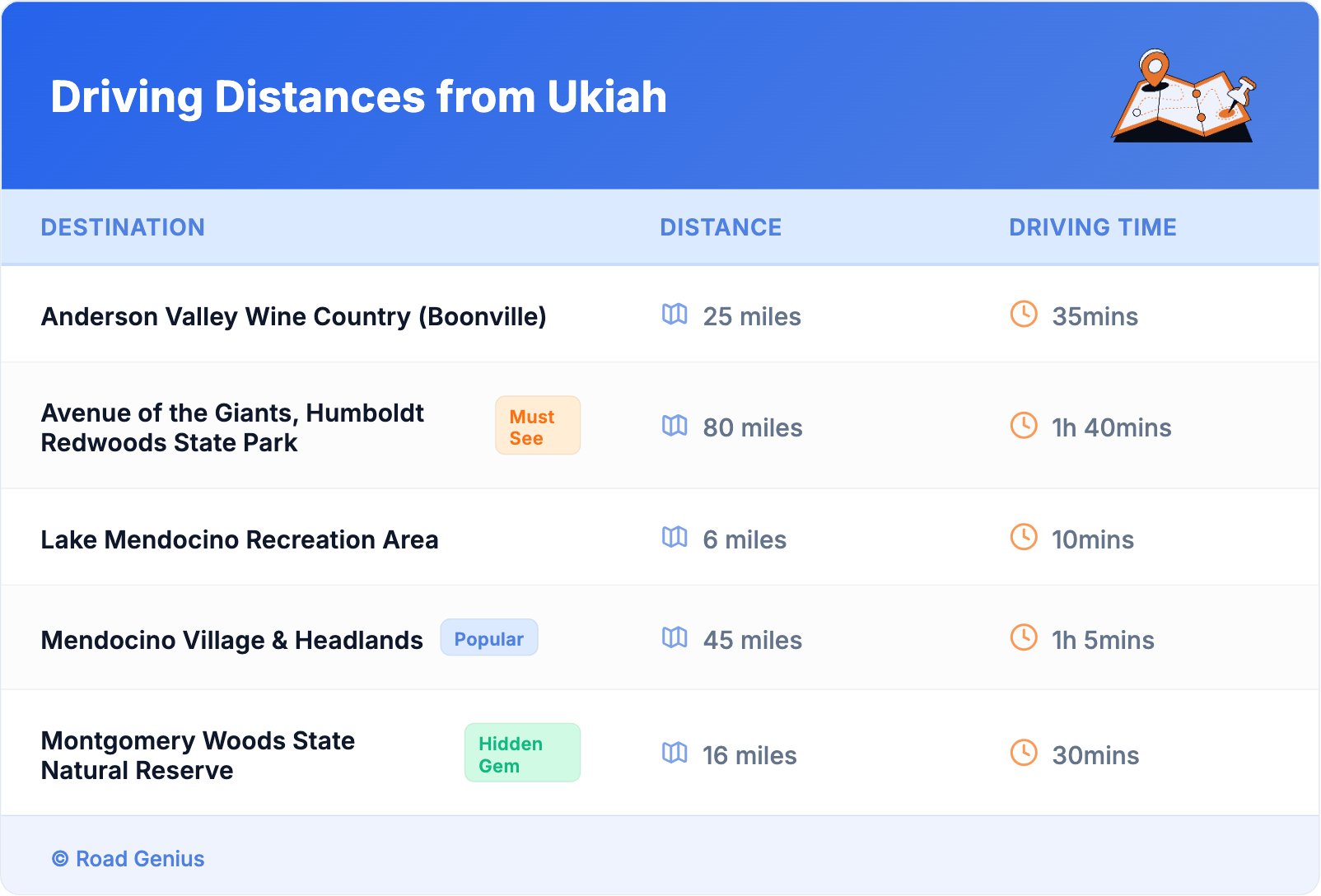Select Anderson Valley Wine Country destination
This screenshot has height=896, width=1321.
[293, 317]
